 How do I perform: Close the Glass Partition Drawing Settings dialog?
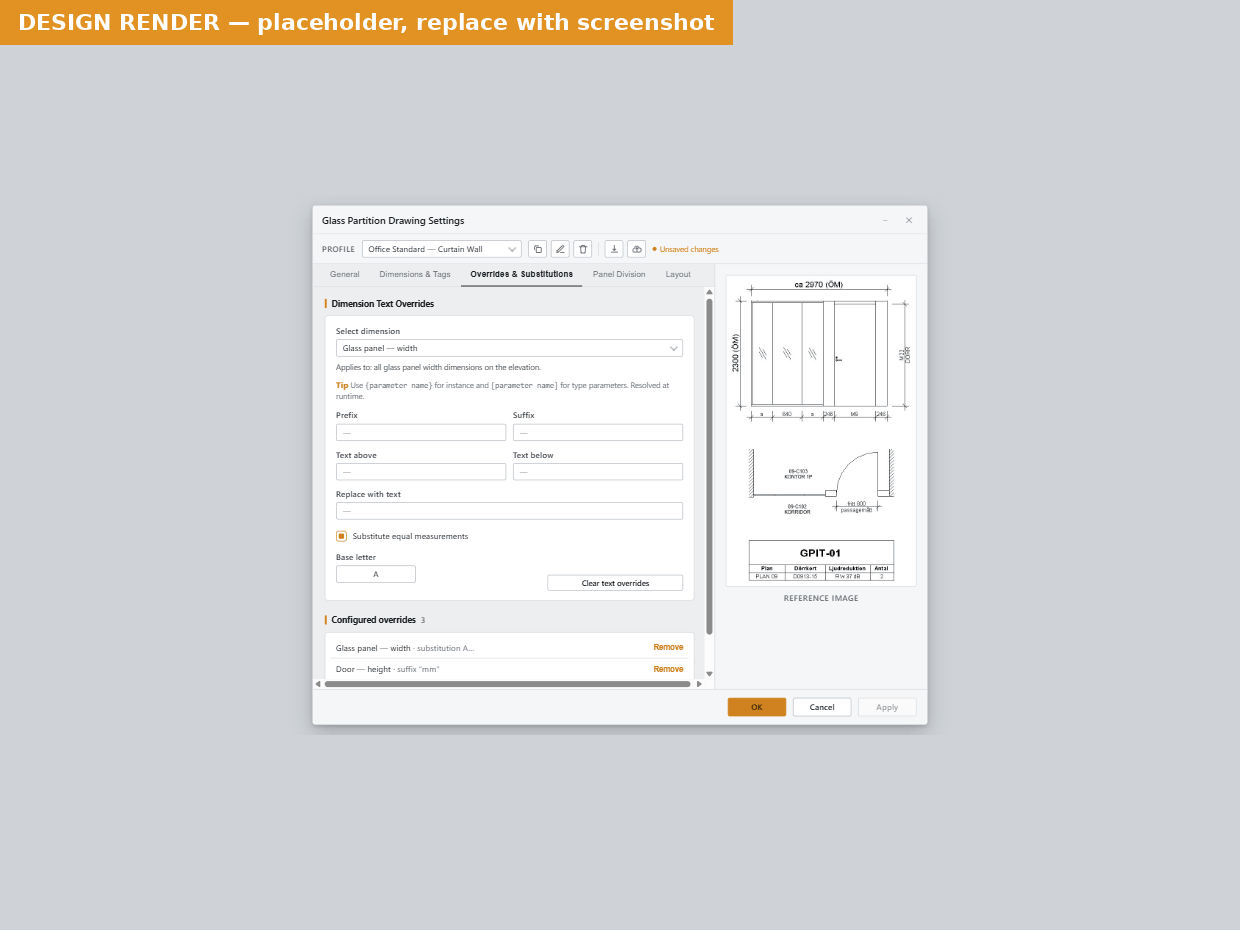(x=909, y=221)
